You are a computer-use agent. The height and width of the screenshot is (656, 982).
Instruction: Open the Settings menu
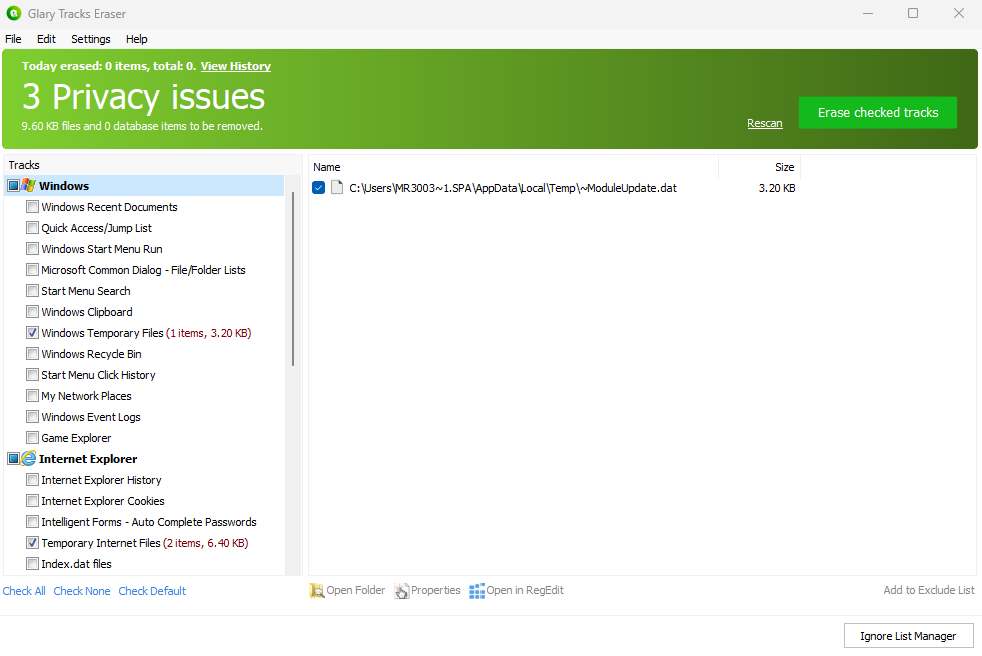click(x=90, y=39)
